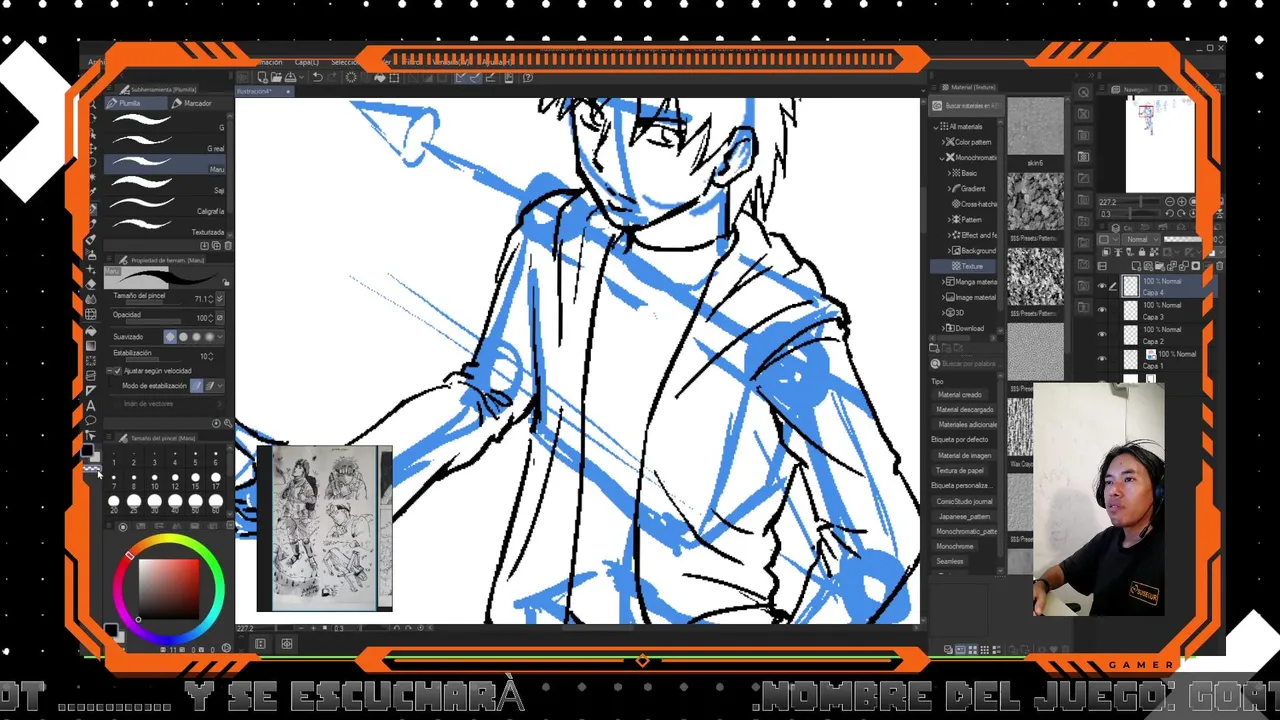Click the lock layer icon
The image size is (1280, 720).
pos(1142,251)
